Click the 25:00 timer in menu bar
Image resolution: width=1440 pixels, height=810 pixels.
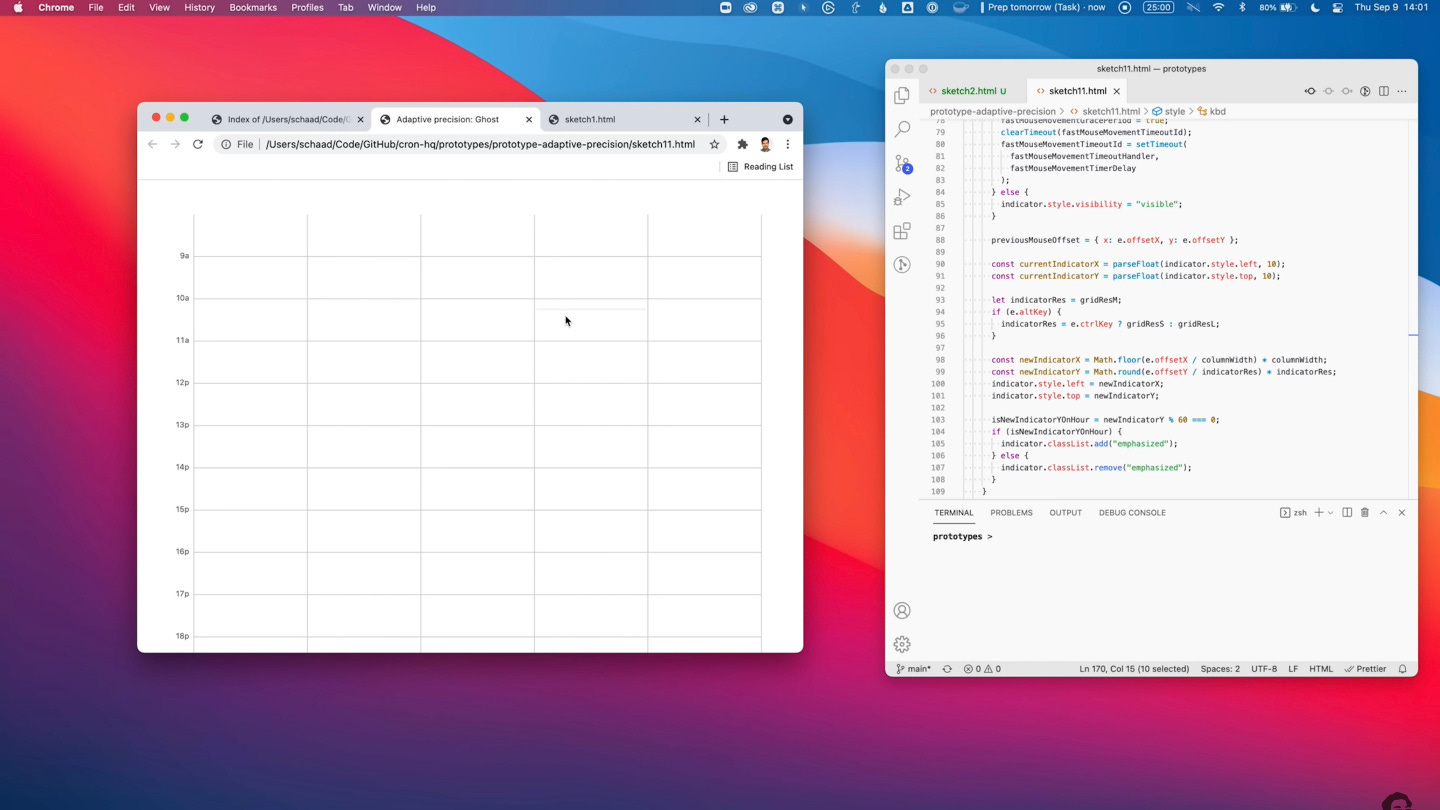point(1158,7)
